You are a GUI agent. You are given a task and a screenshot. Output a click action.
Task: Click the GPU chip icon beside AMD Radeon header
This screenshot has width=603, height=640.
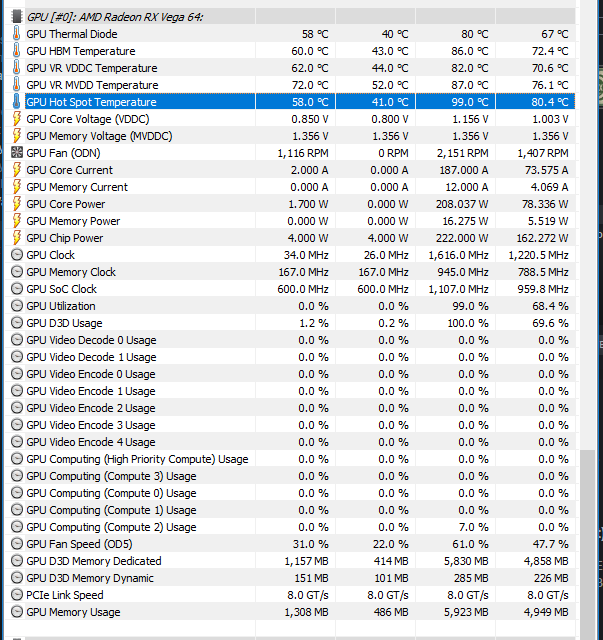(16, 17)
